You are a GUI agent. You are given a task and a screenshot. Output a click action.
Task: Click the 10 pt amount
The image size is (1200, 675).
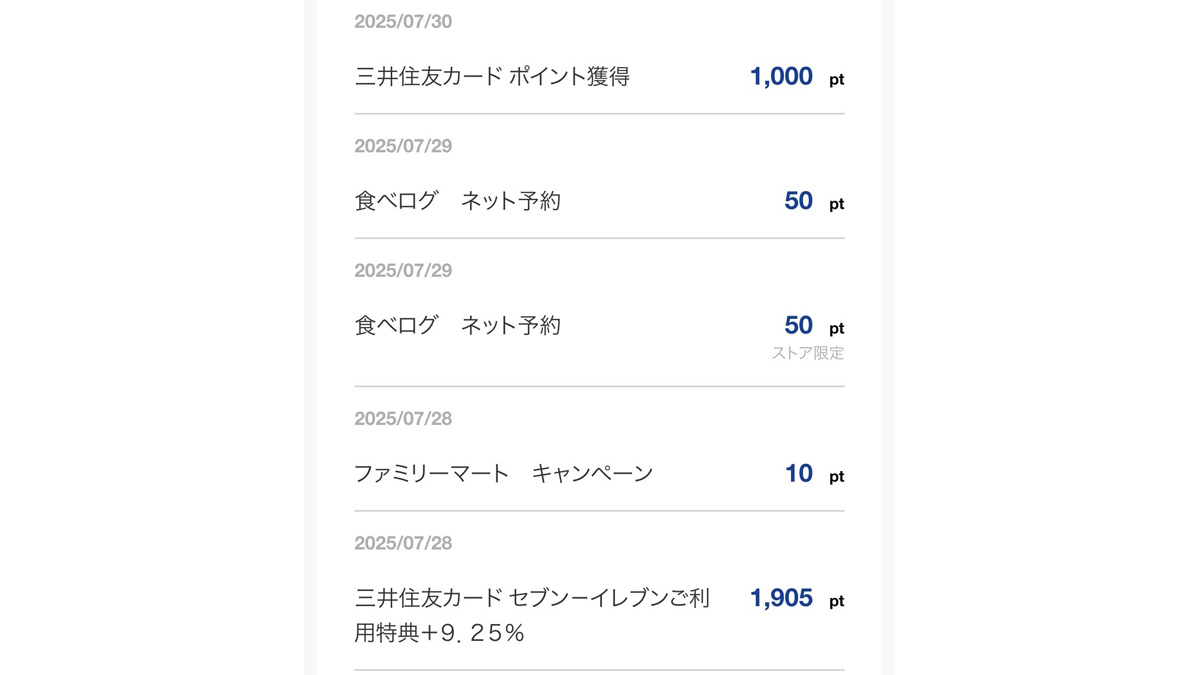[x=798, y=474]
